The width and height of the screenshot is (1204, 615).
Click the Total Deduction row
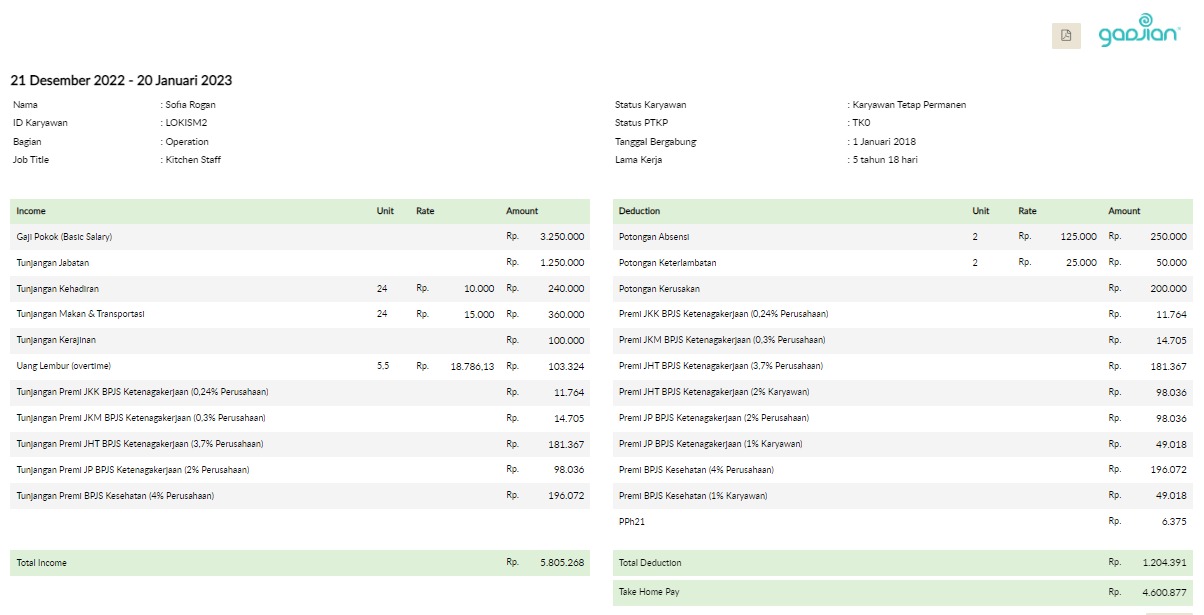click(x=902, y=563)
